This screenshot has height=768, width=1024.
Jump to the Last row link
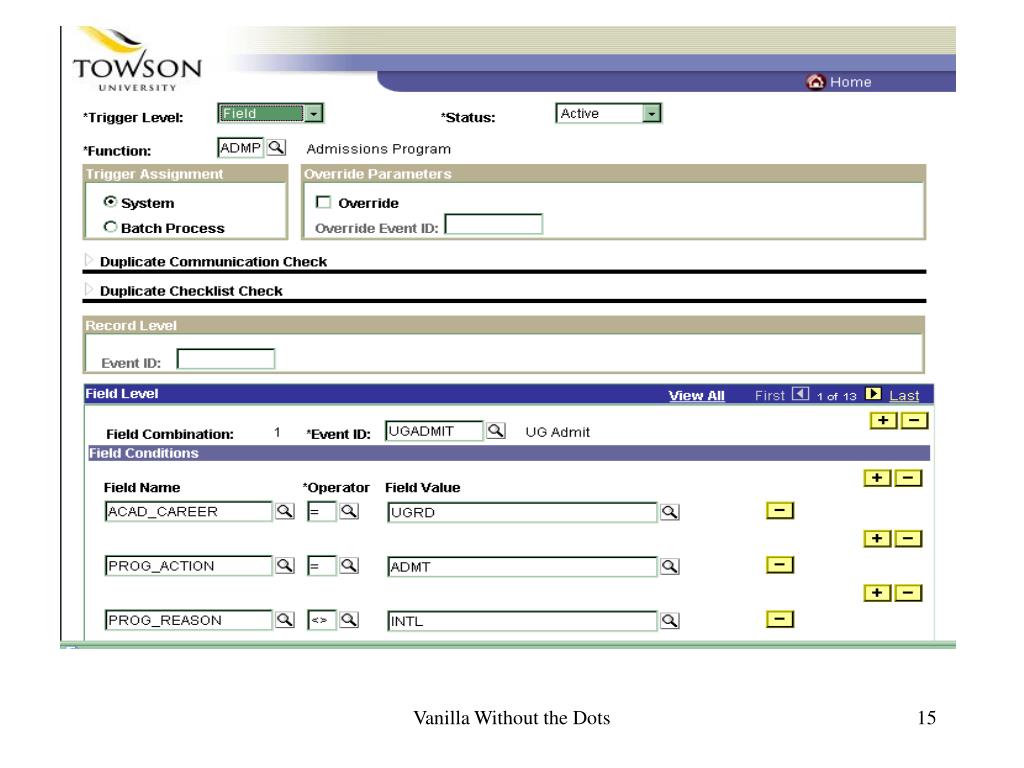coord(904,396)
